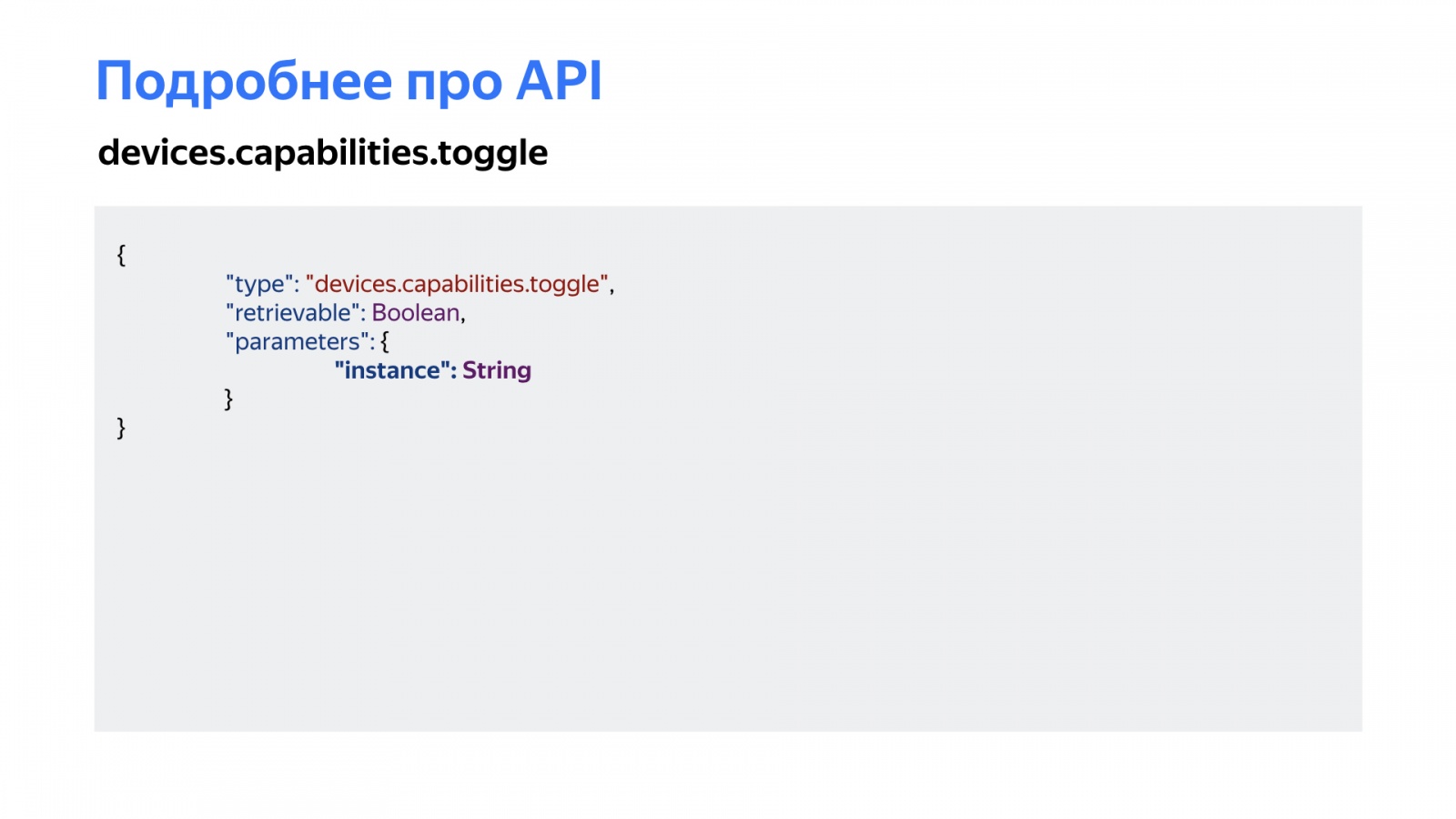Click "capabilities" in the black bold subtitle
This screenshot has height=819, width=1456.
tap(331, 152)
